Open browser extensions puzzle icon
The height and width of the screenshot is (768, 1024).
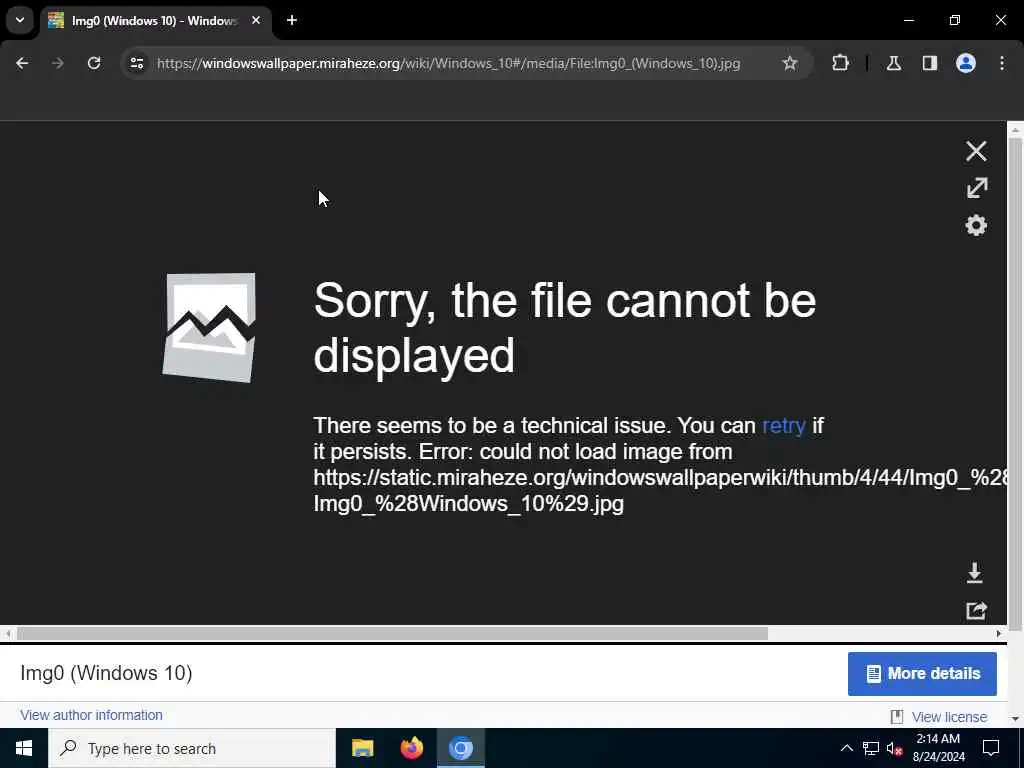coord(840,63)
